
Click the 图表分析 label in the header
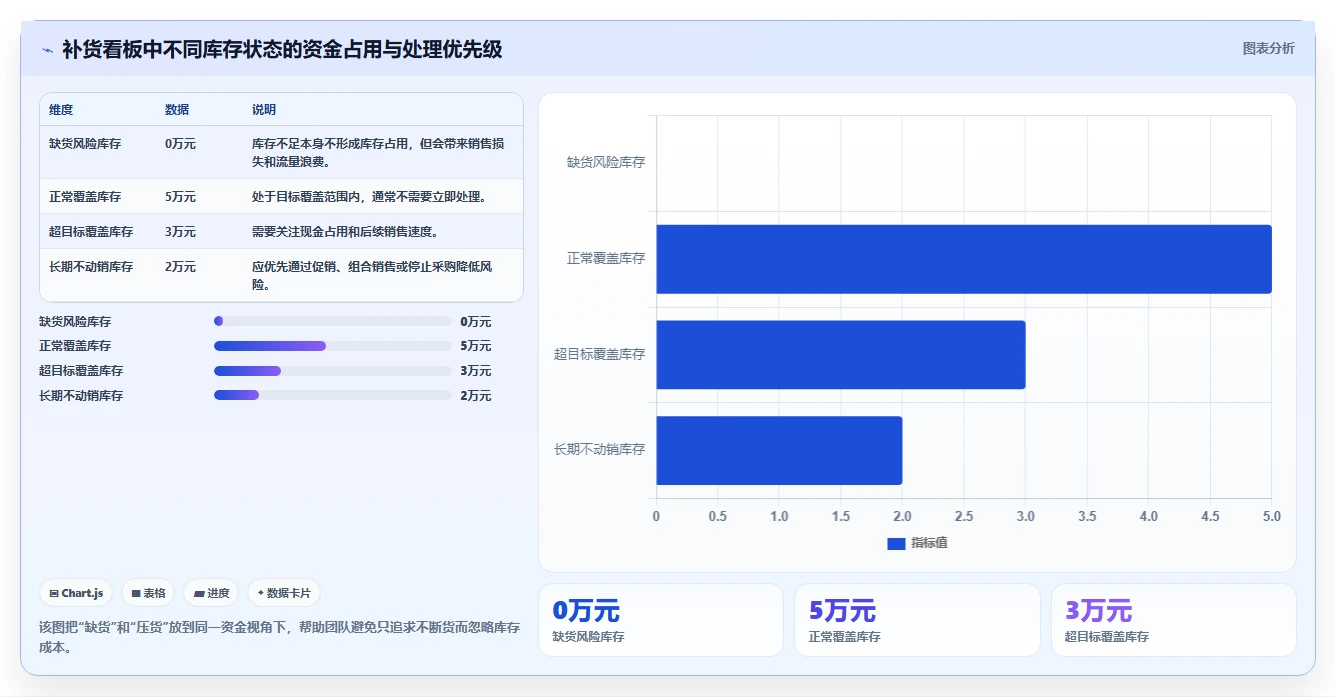pos(1268,48)
